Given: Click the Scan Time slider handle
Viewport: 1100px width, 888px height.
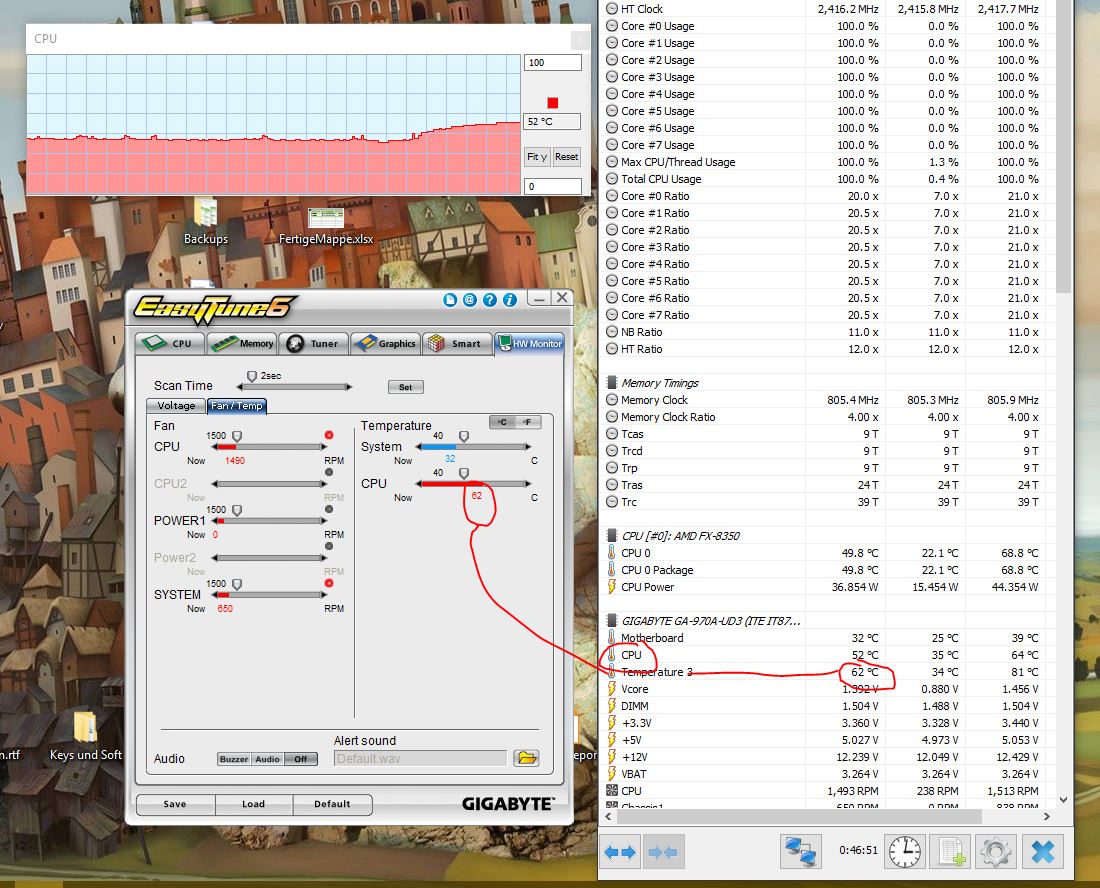Looking at the screenshot, I should [x=252, y=377].
